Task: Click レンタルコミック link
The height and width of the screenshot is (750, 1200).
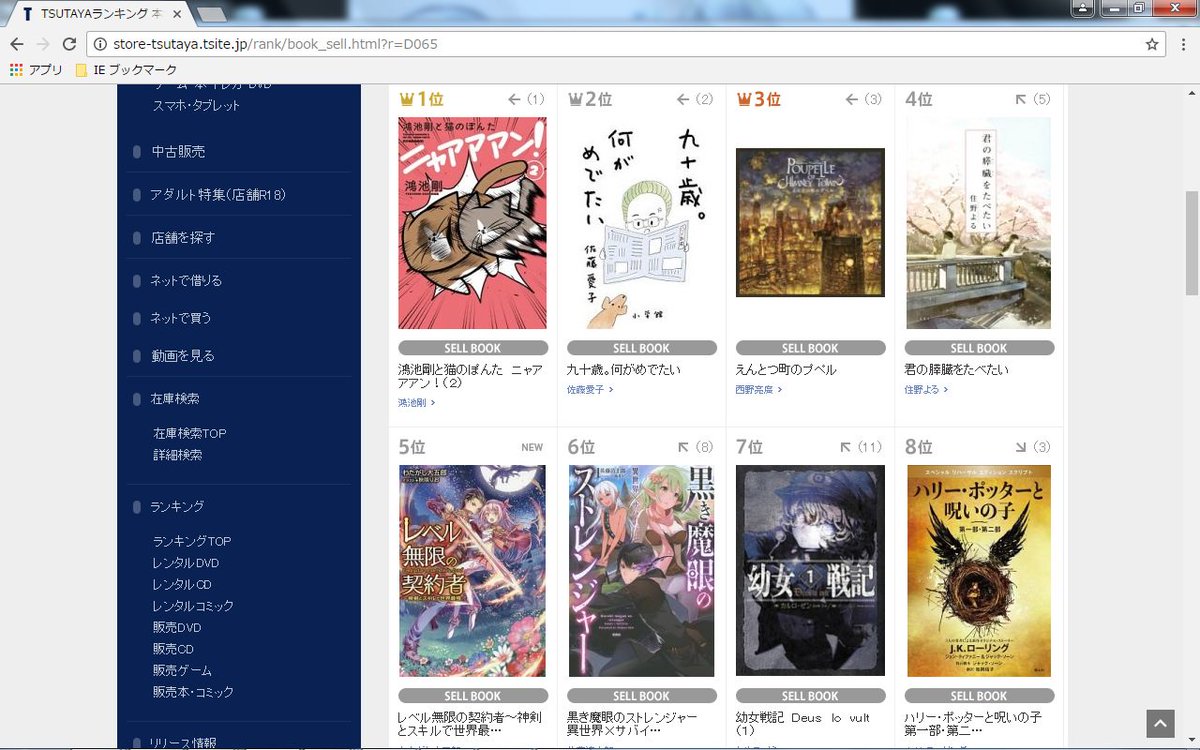Action: [x=193, y=606]
